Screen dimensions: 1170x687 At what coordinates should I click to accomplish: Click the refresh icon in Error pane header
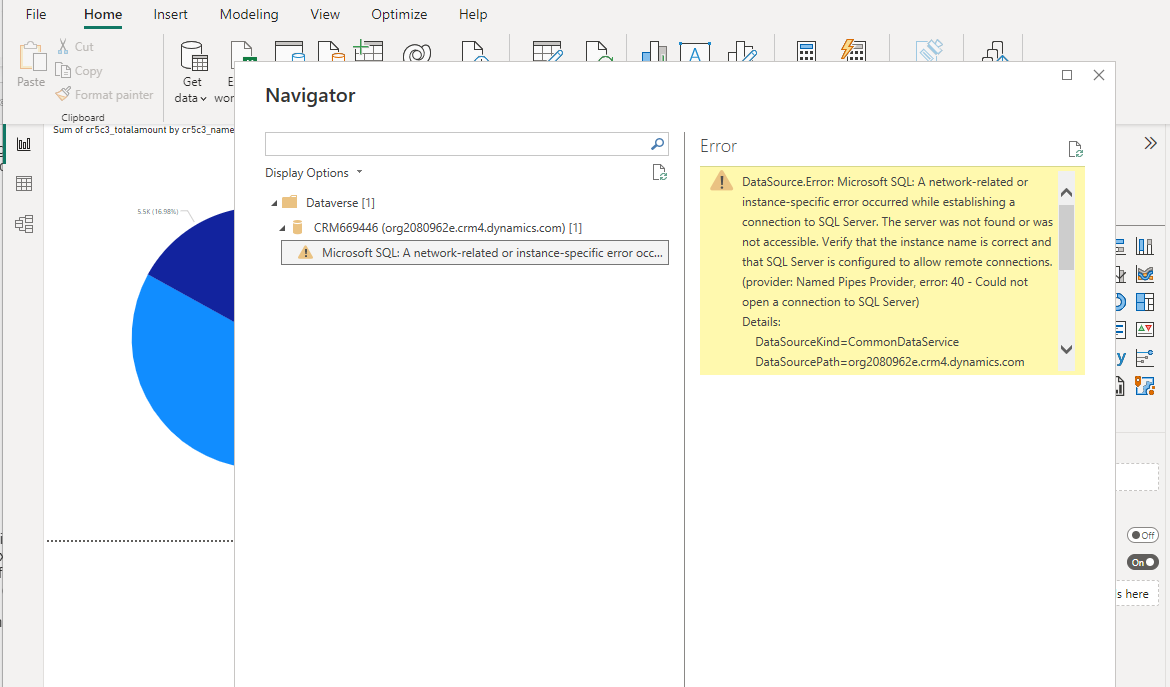1075,150
